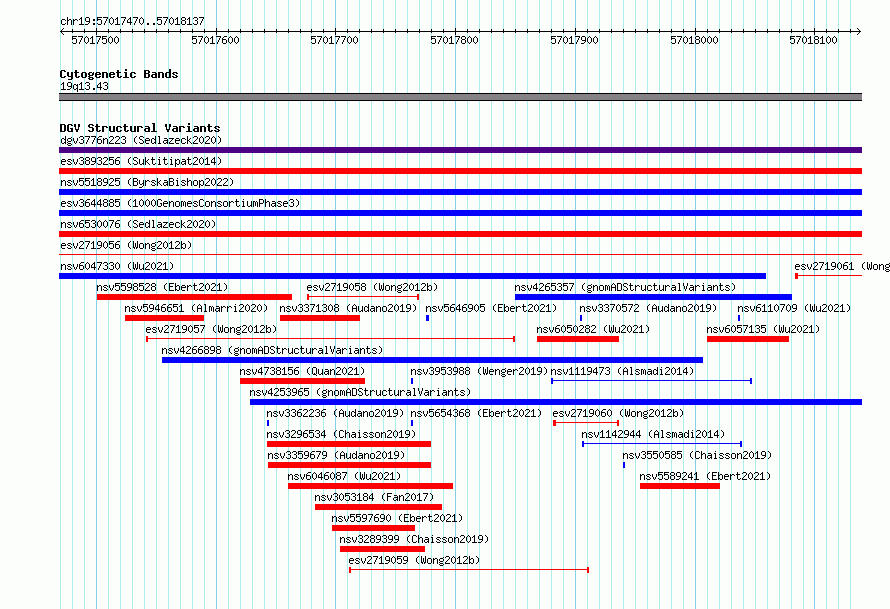
Task: Click nsv4253965 (gnomADStructuralVariants) label
Action: point(360,392)
